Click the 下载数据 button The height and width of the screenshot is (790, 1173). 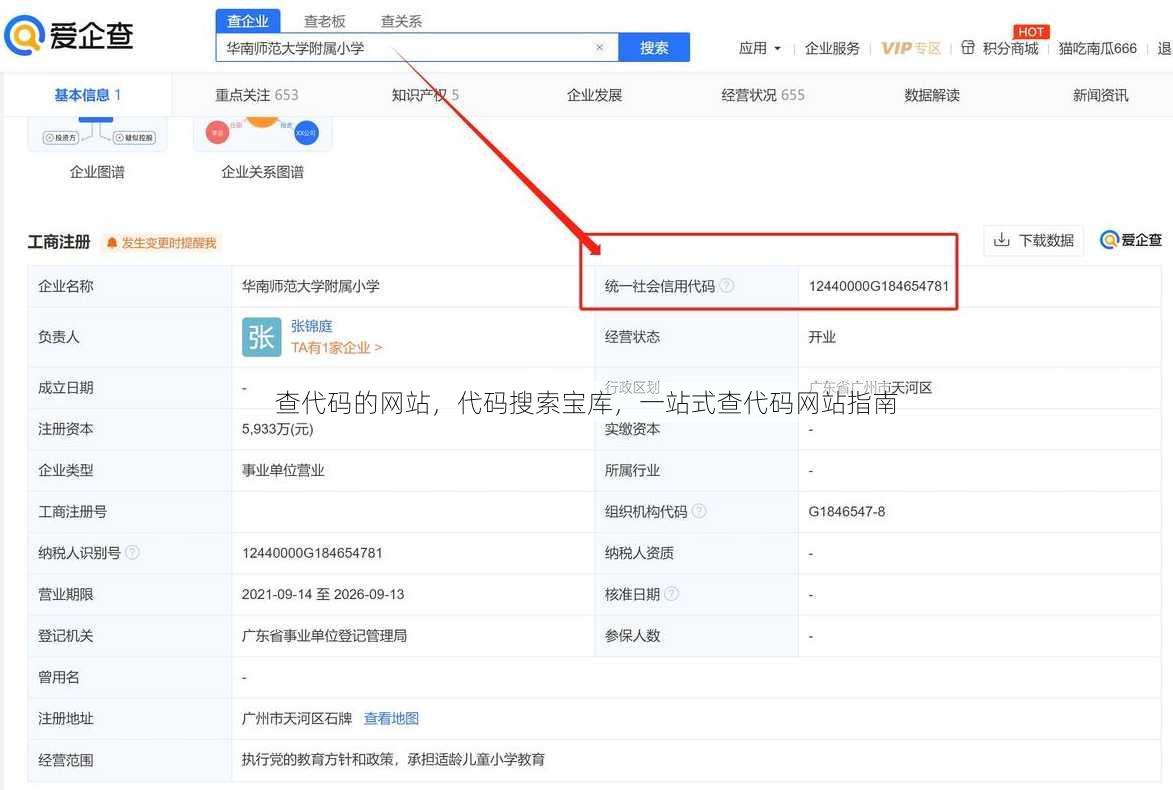(x=1034, y=240)
